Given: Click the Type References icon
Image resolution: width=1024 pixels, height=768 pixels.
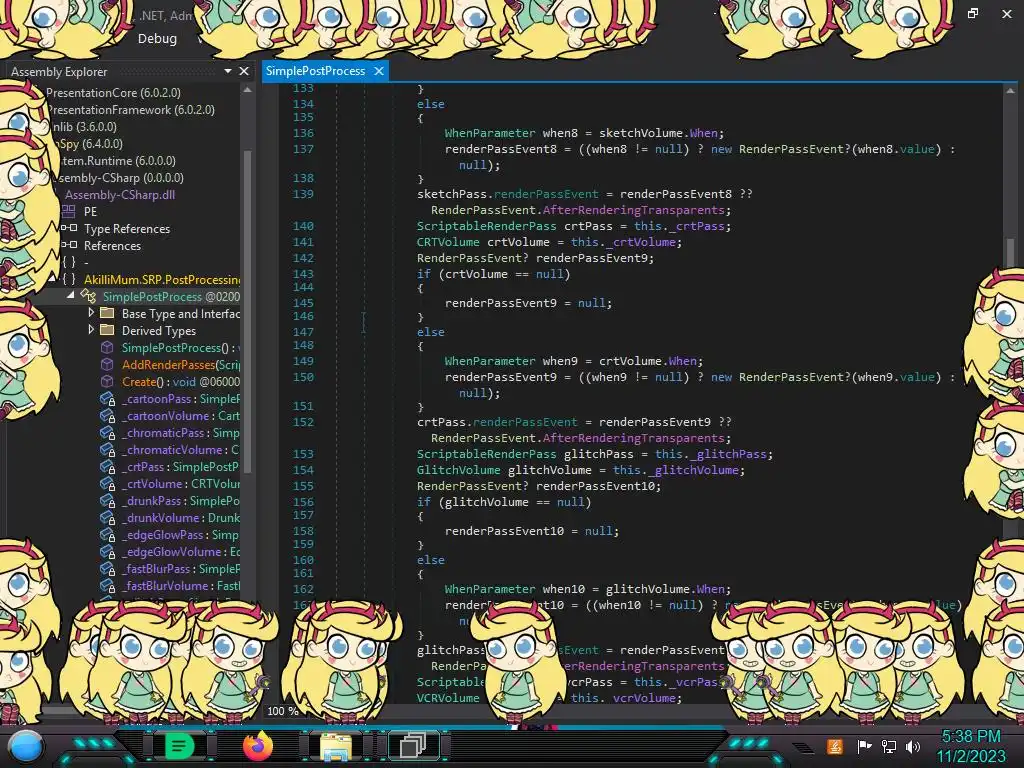Looking at the screenshot, I should (69, 229).
